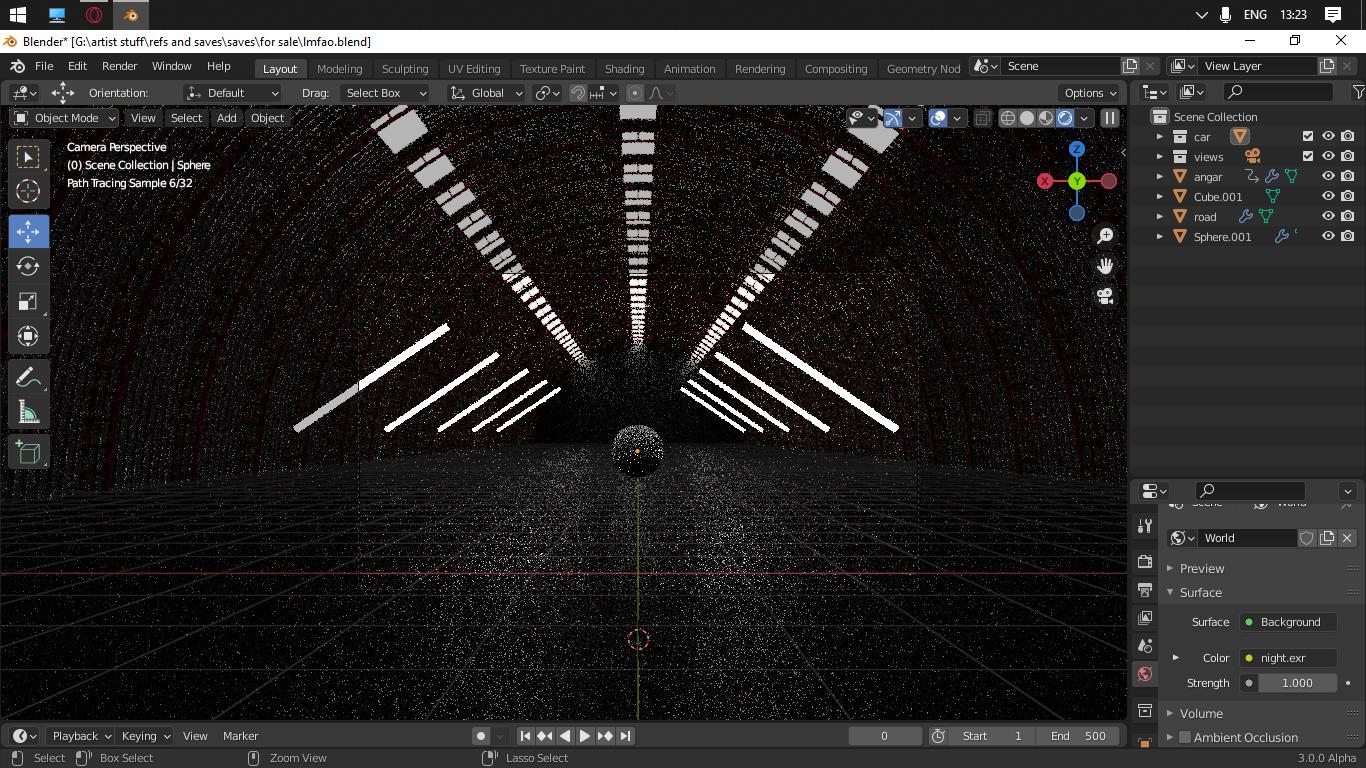Viewport: 1366px width, 768px height.
Task: Toggle the X-ray view button
Action: [982, 118]
